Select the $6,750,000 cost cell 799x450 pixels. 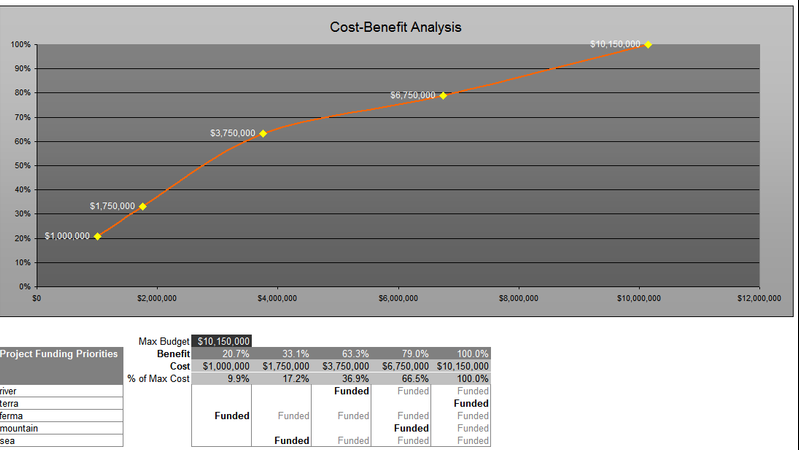[x=401, y=366]
